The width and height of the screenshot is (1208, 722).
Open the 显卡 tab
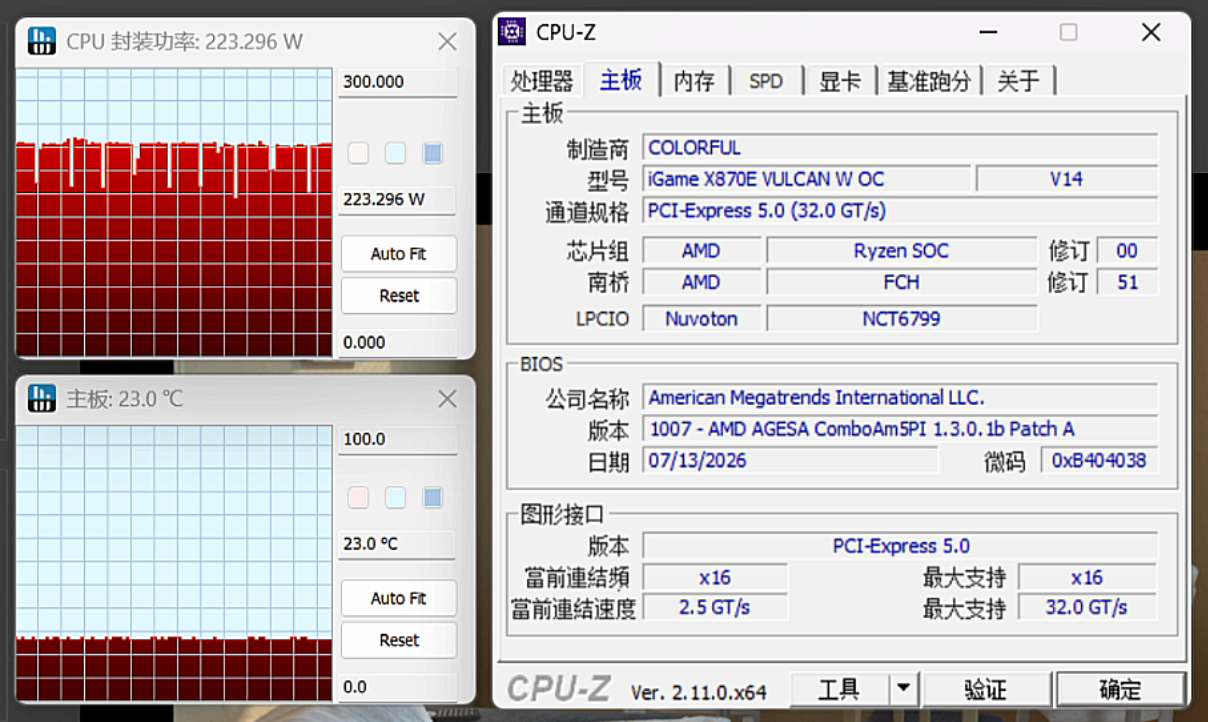840,81
